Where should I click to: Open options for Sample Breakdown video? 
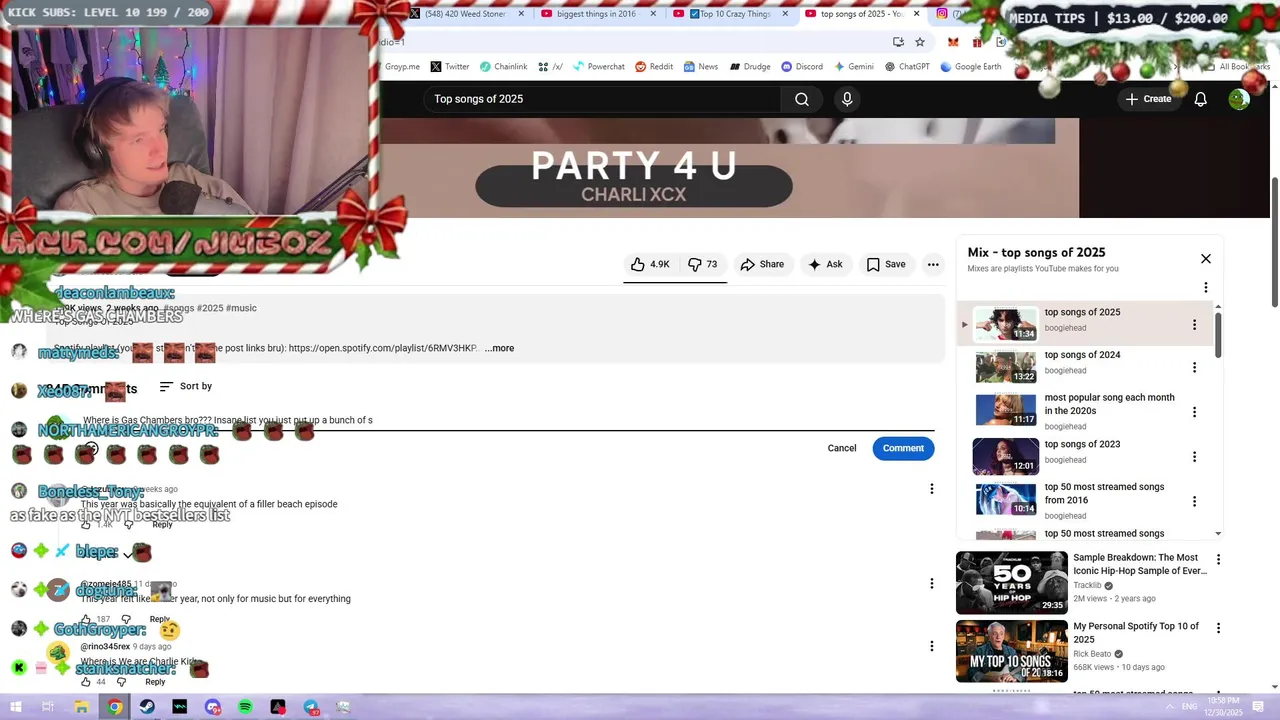click(1218, 559)
